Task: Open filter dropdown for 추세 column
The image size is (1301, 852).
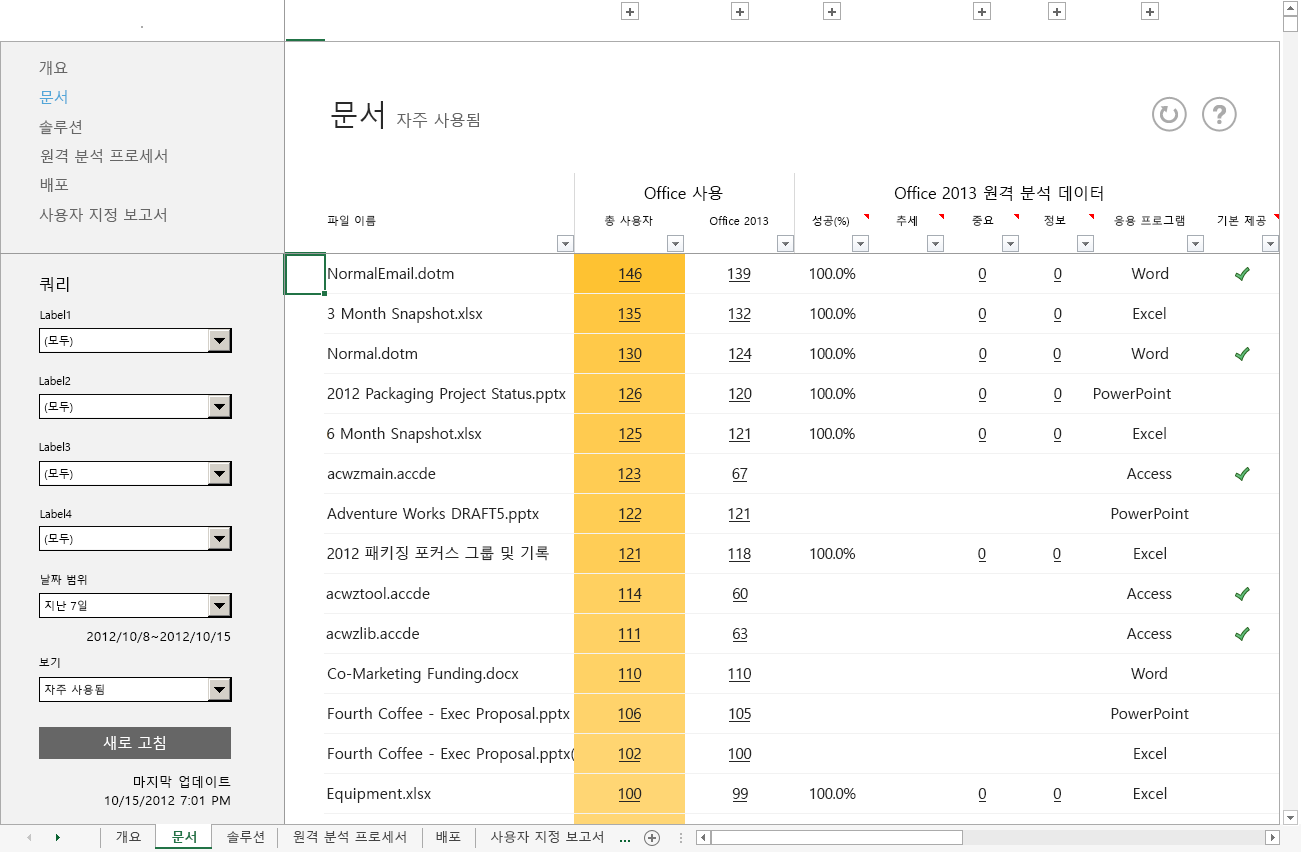Action: click(935, 243)
